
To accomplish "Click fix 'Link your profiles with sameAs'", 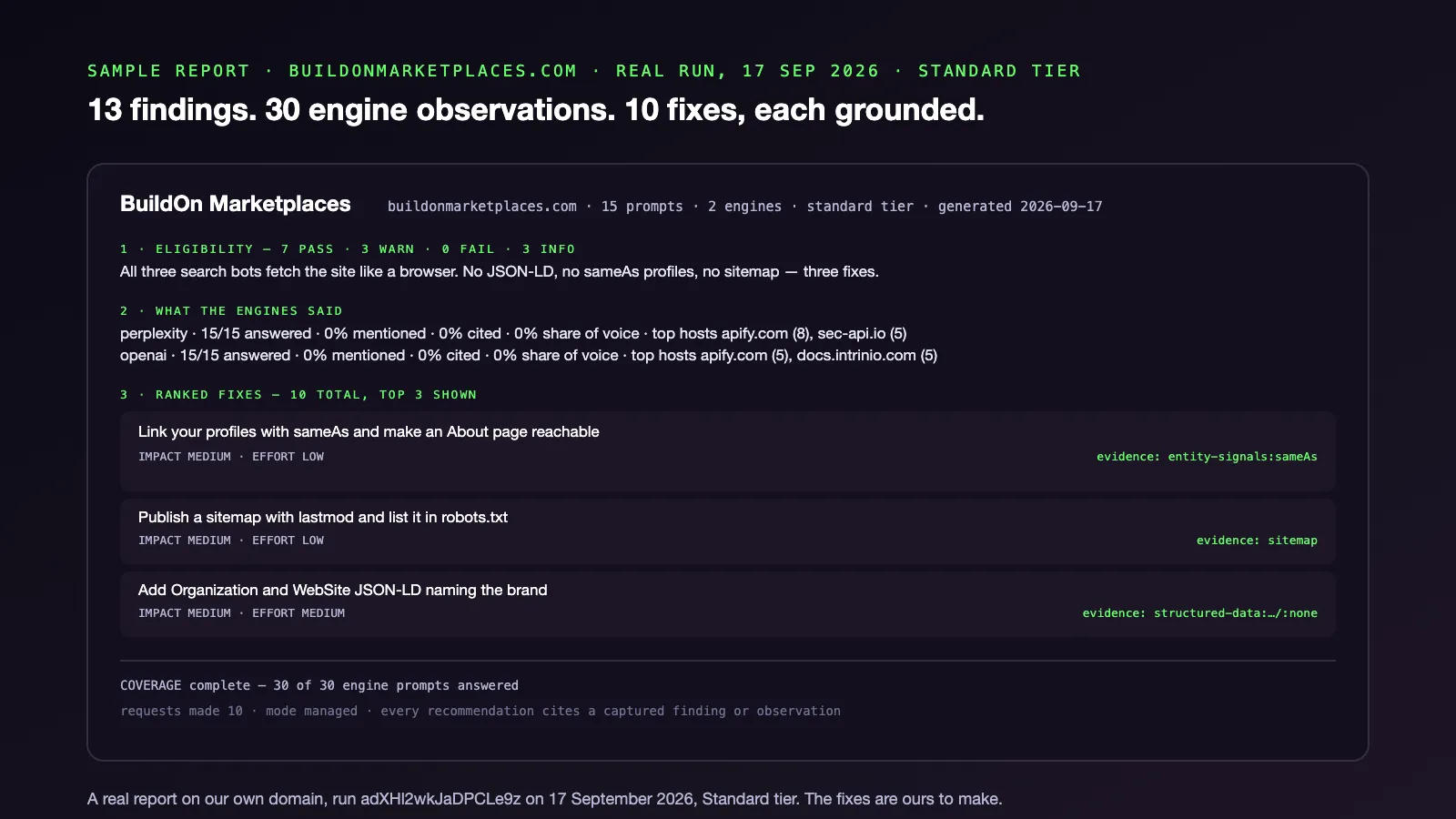I will [369, 431].
